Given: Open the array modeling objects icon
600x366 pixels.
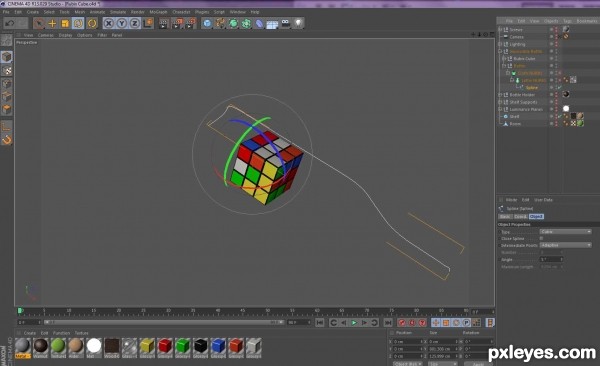Looking at the screenshot, I should point(246,23).
